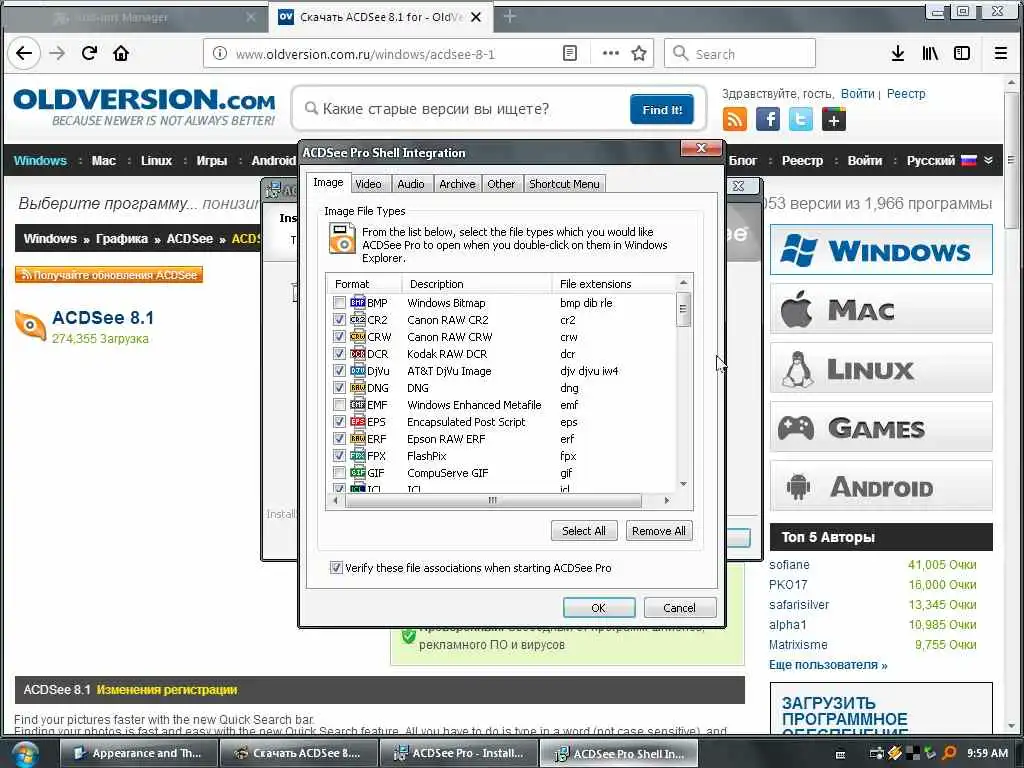
Task: Click the CRW file type icon
Action: click(357, 336)
